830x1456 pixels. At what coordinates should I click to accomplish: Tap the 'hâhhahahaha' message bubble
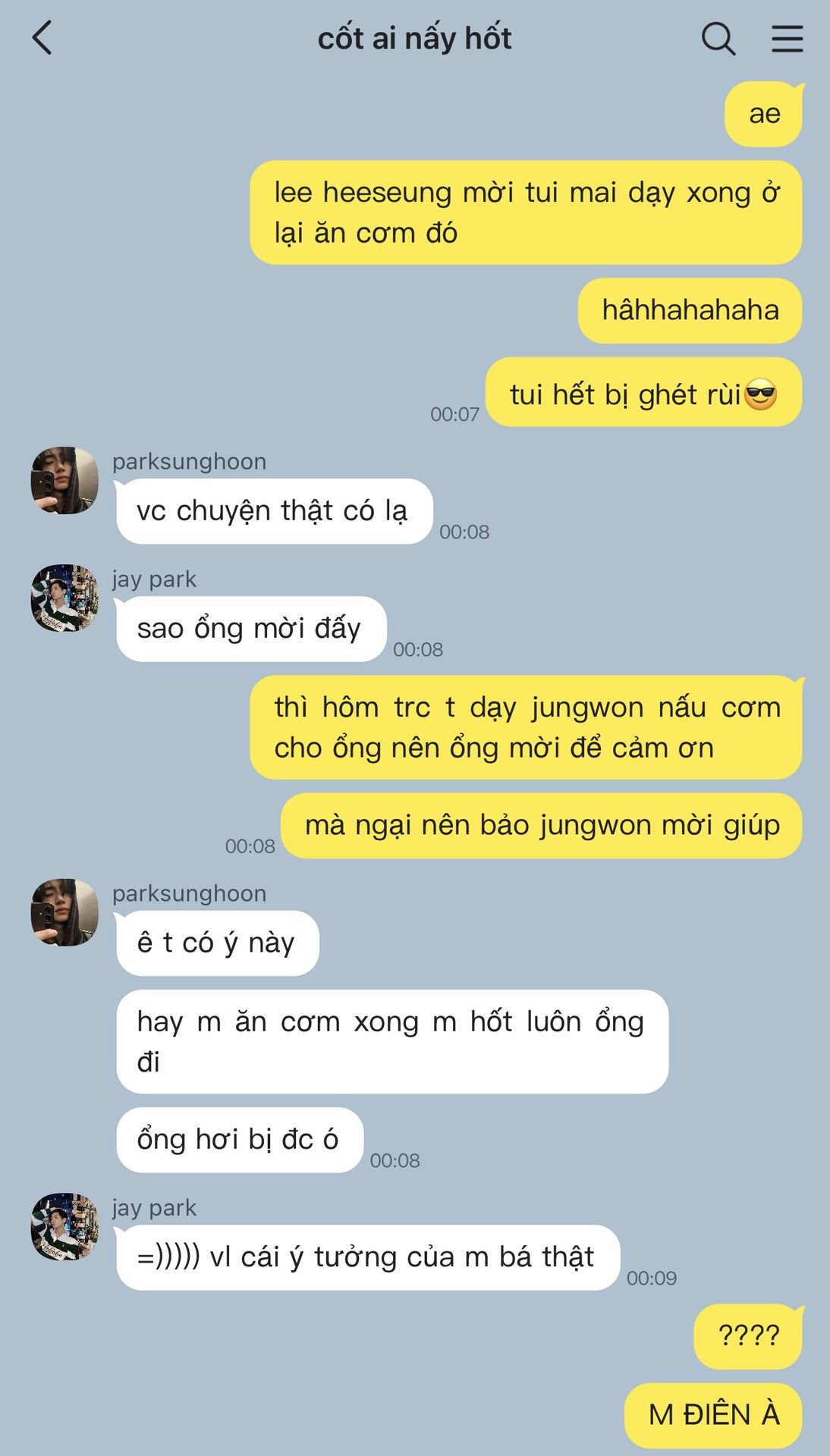(690, 310)
